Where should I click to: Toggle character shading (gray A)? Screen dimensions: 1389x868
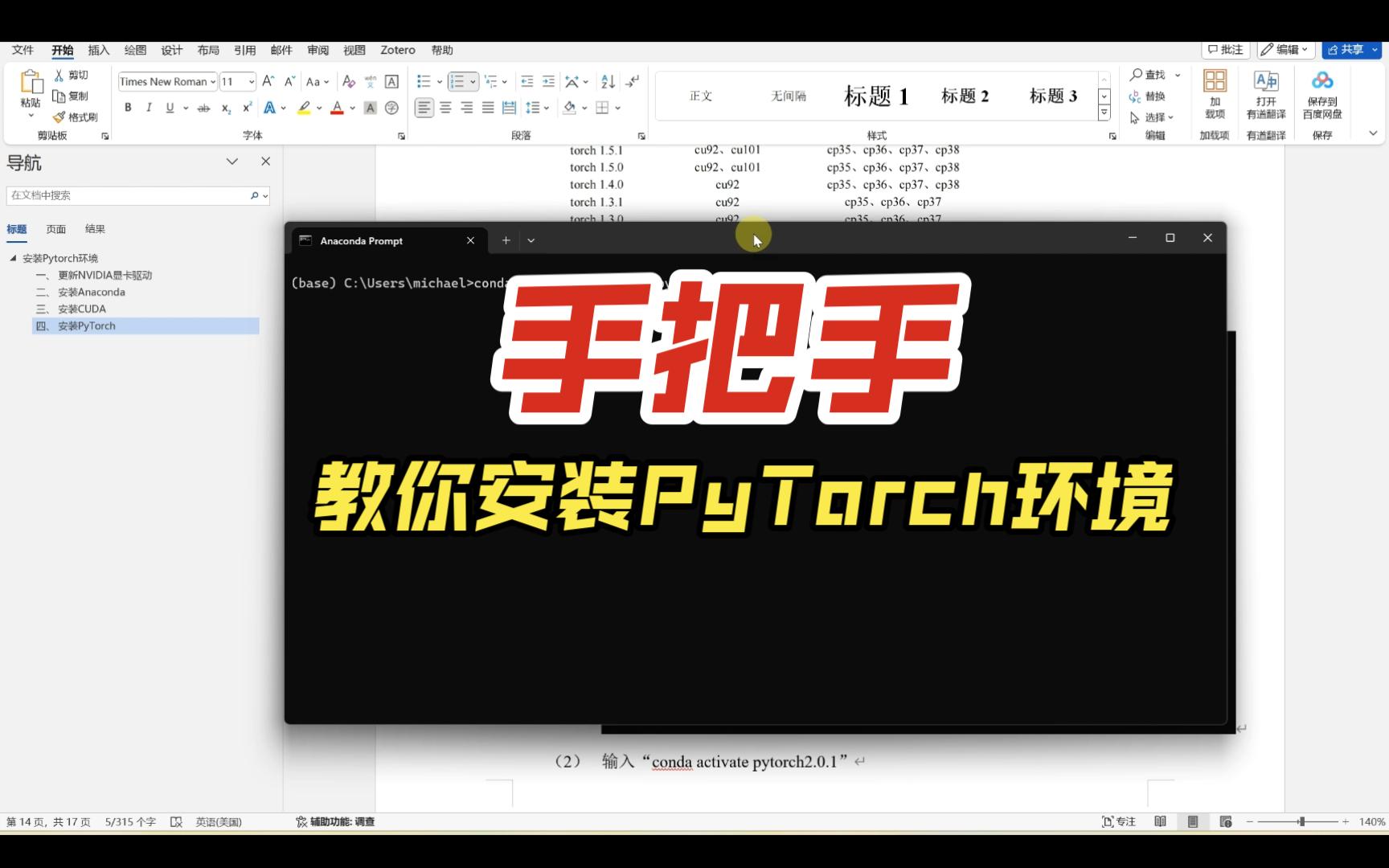click(371, 108)
